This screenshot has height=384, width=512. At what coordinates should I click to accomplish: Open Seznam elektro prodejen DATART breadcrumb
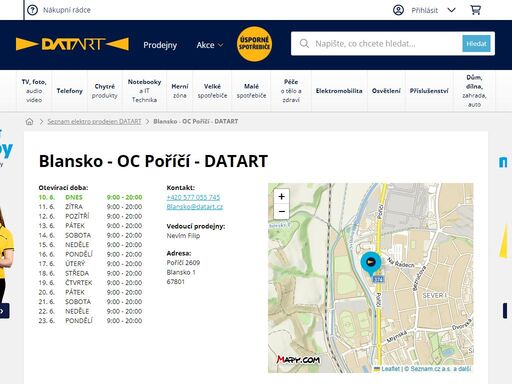point(94,121)
